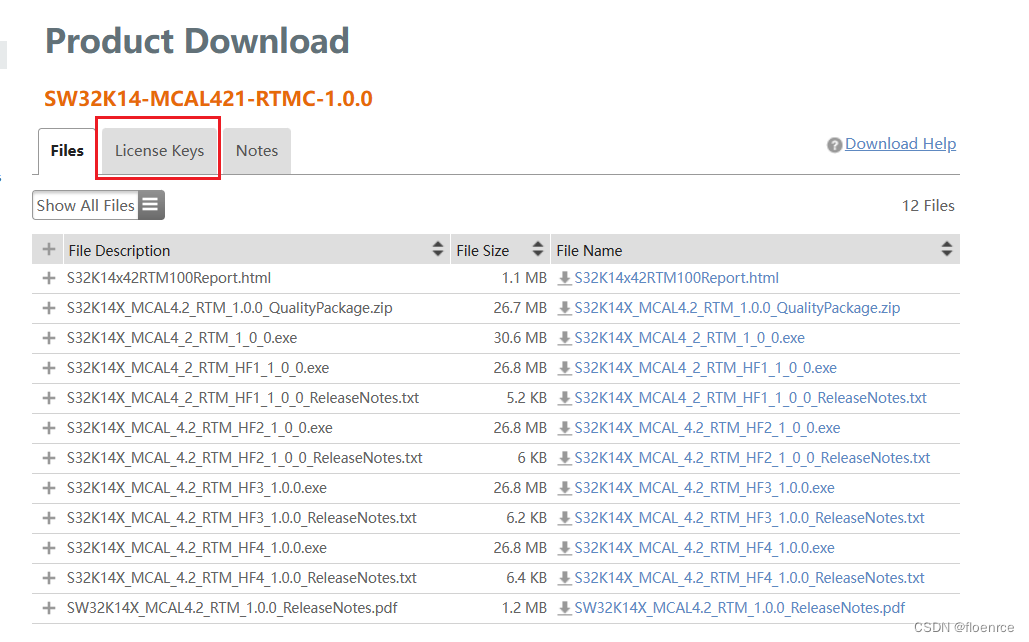This screenshot has width=1029, height=642.
Task: Open HF4_1.0.0_ReleaseNotes.txt download link
Action: [x=749, y=578]
